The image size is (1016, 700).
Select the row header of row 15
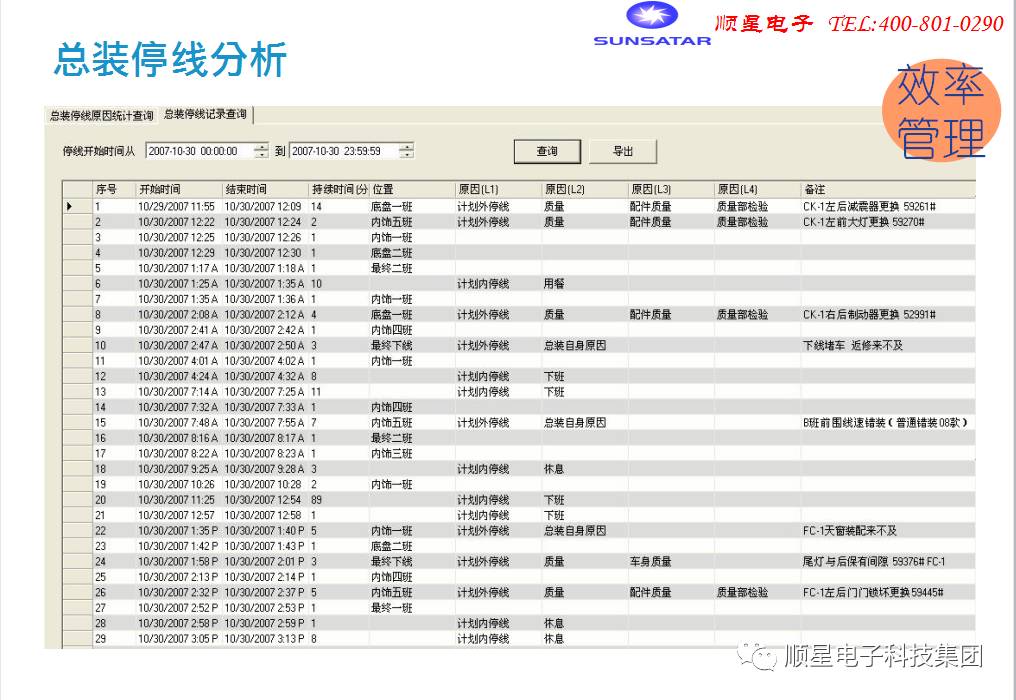(77, 423)
